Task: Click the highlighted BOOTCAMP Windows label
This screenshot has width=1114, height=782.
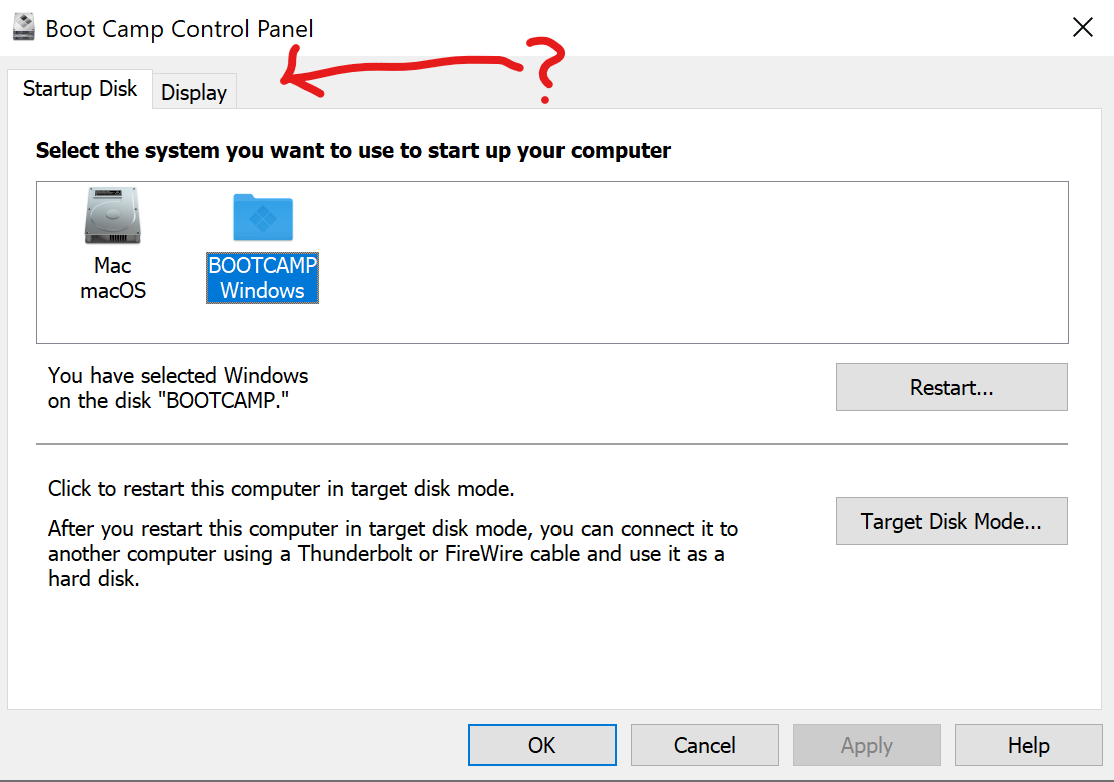Action: (x=262, y=278)
